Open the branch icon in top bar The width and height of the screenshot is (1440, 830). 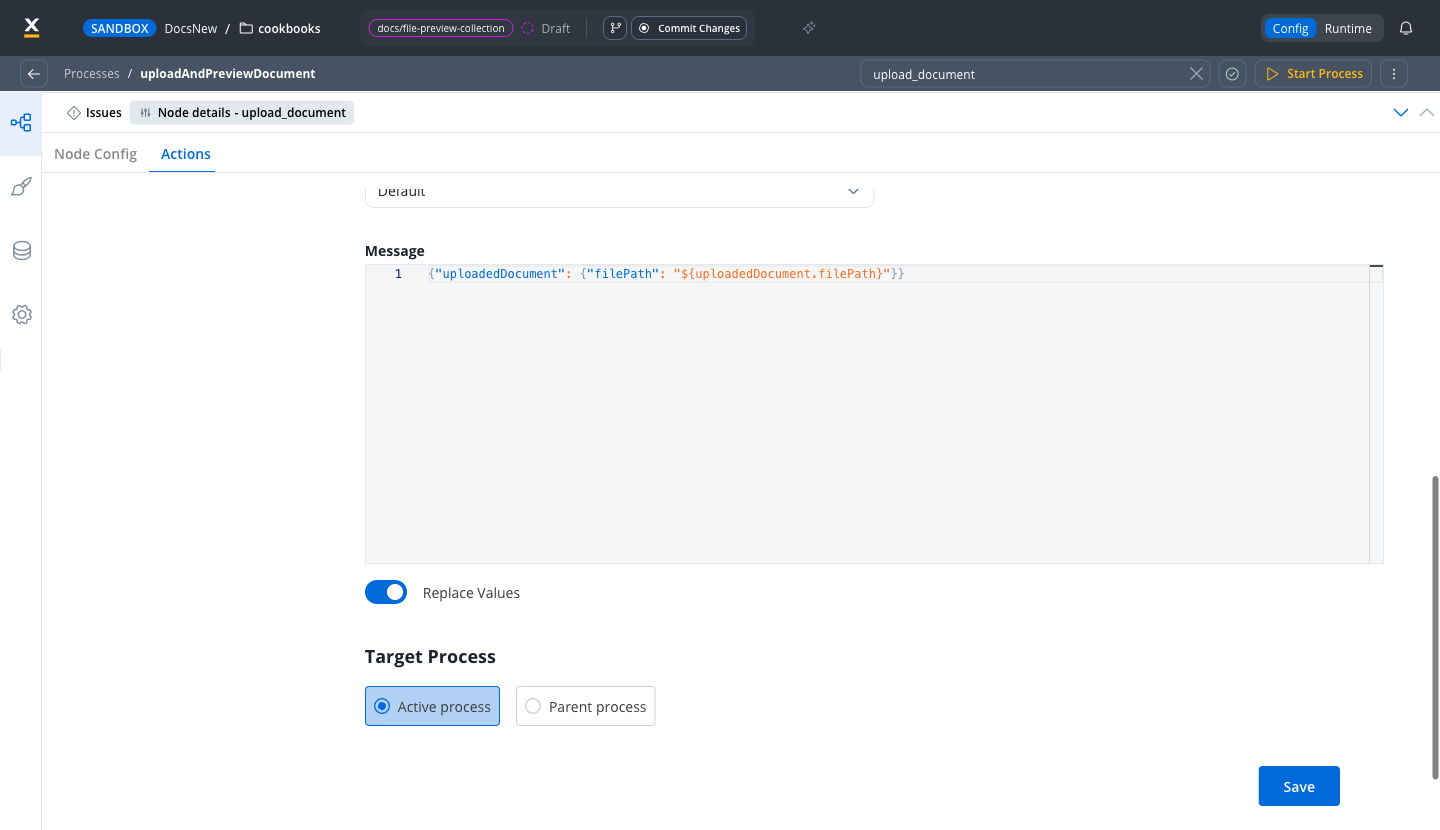[615, 28]
